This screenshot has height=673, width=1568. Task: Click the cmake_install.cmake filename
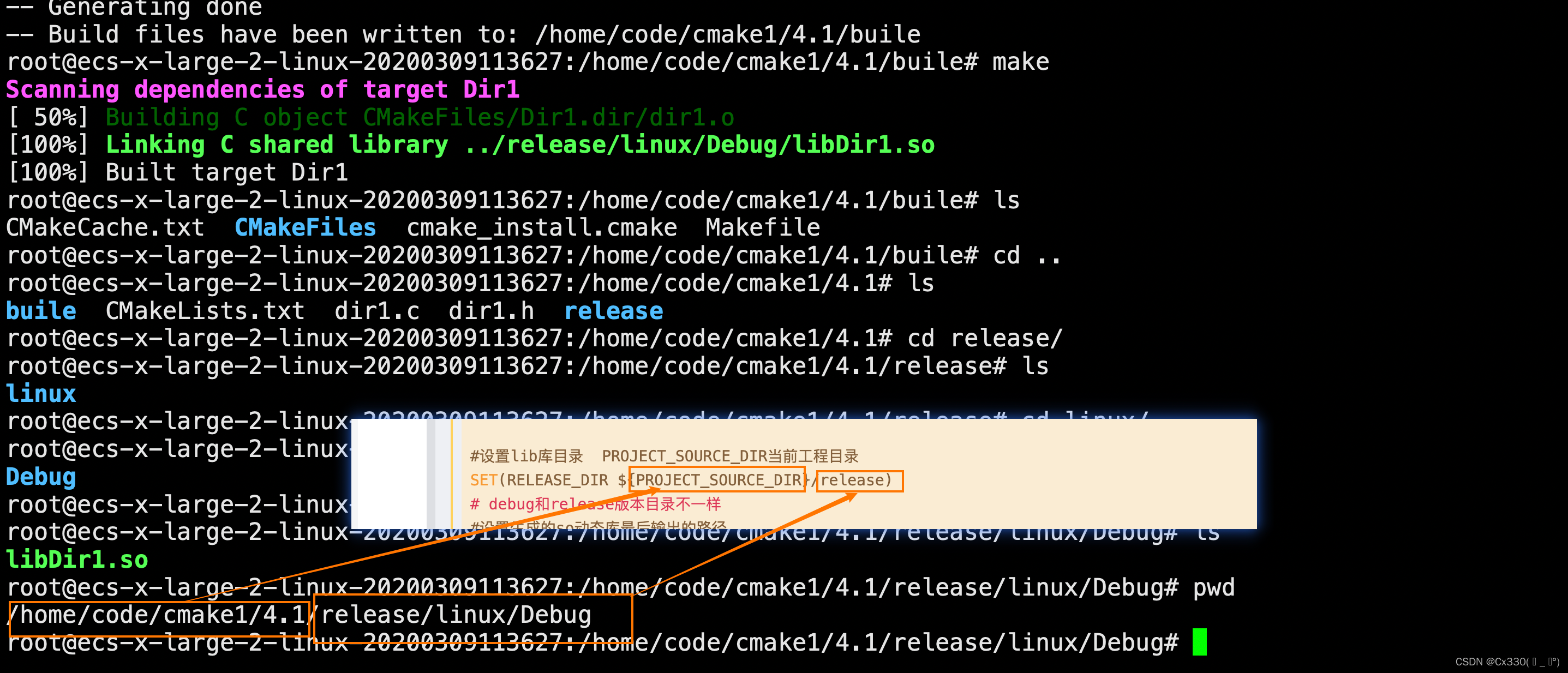tap(541, 227)
